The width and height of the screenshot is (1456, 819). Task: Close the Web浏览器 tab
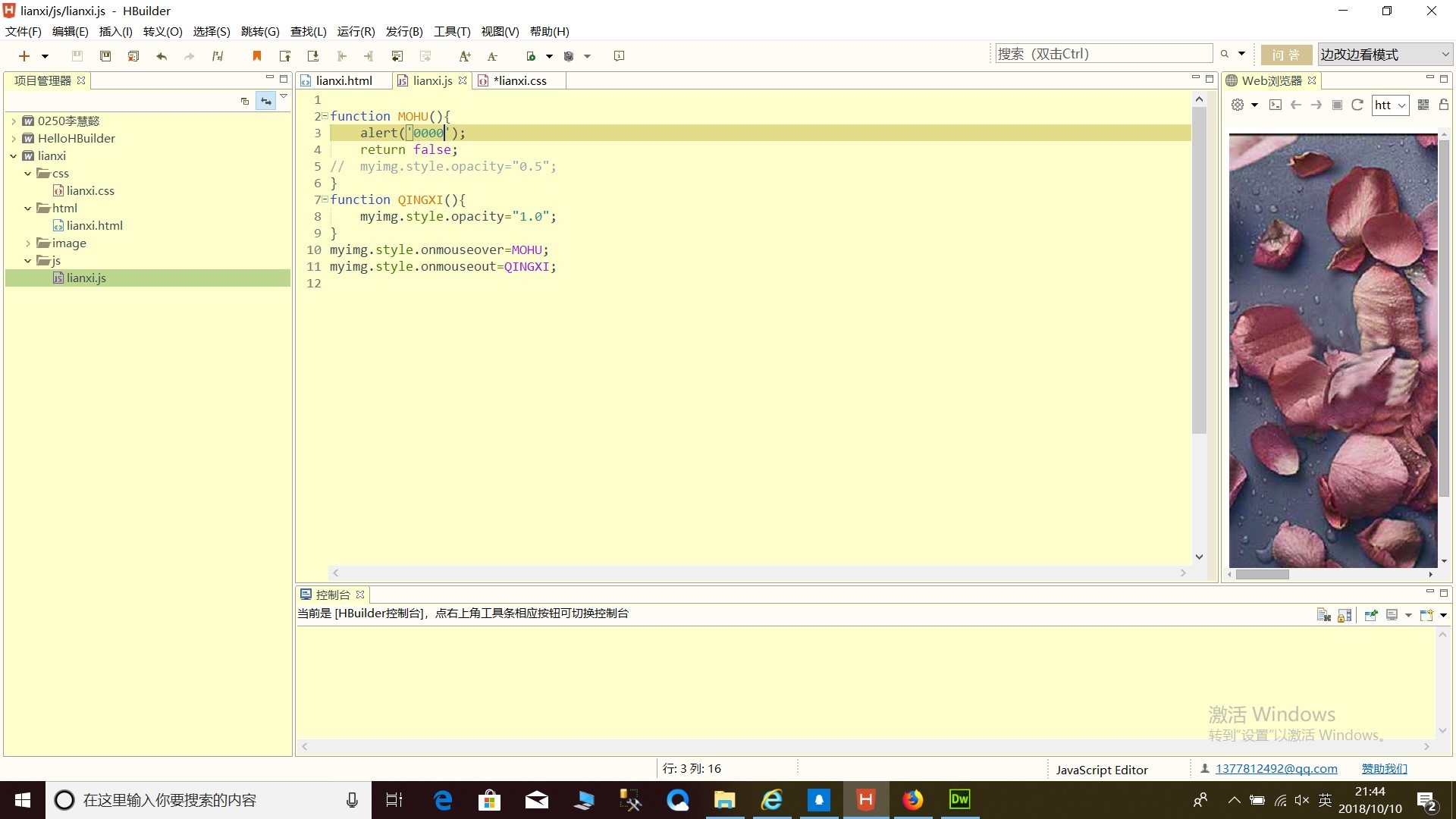click(x=1312, y=80)
